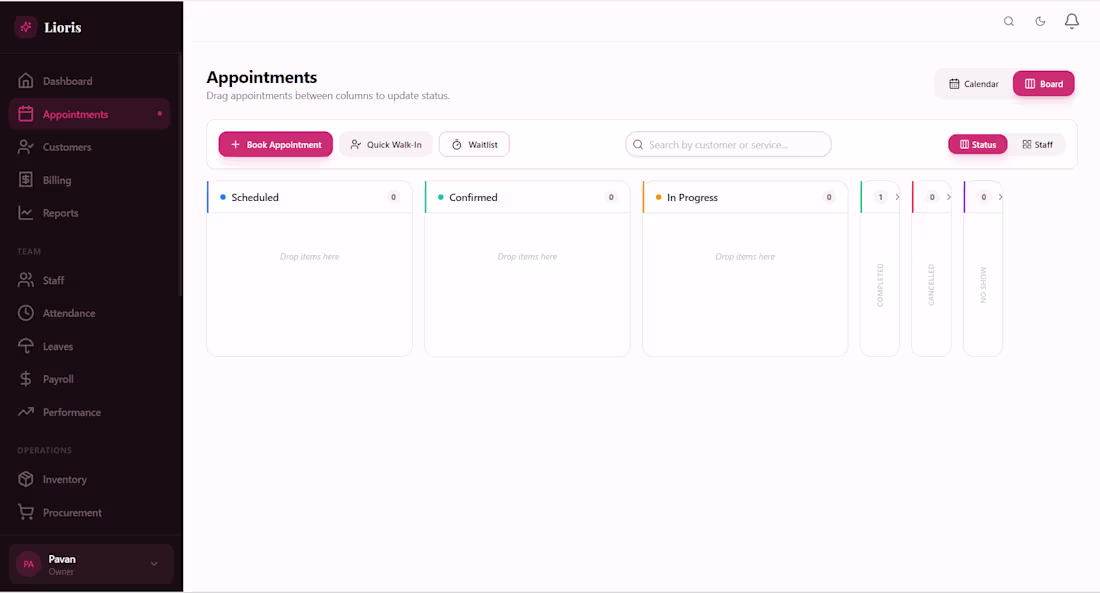
Task: Click the Reports chart icon
Action: (26, 213)
